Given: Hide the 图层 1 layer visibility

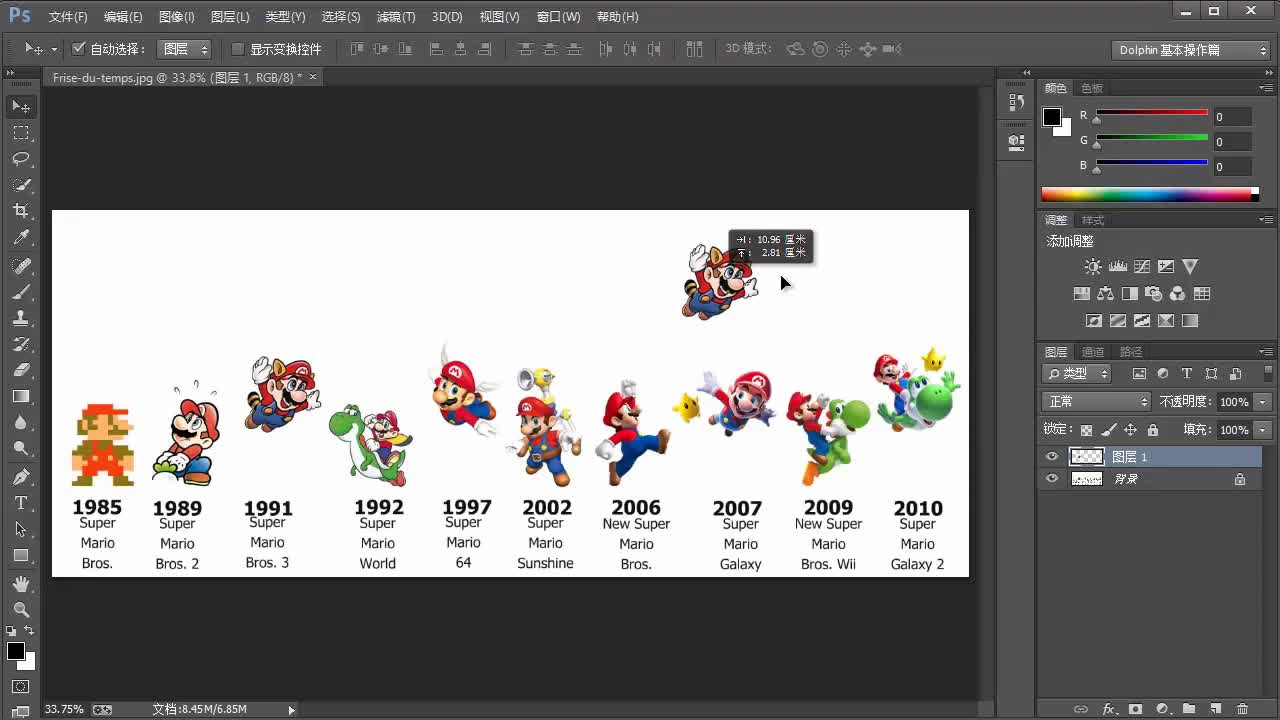Looking at the screenshot, I should [x=1052, y=456].
